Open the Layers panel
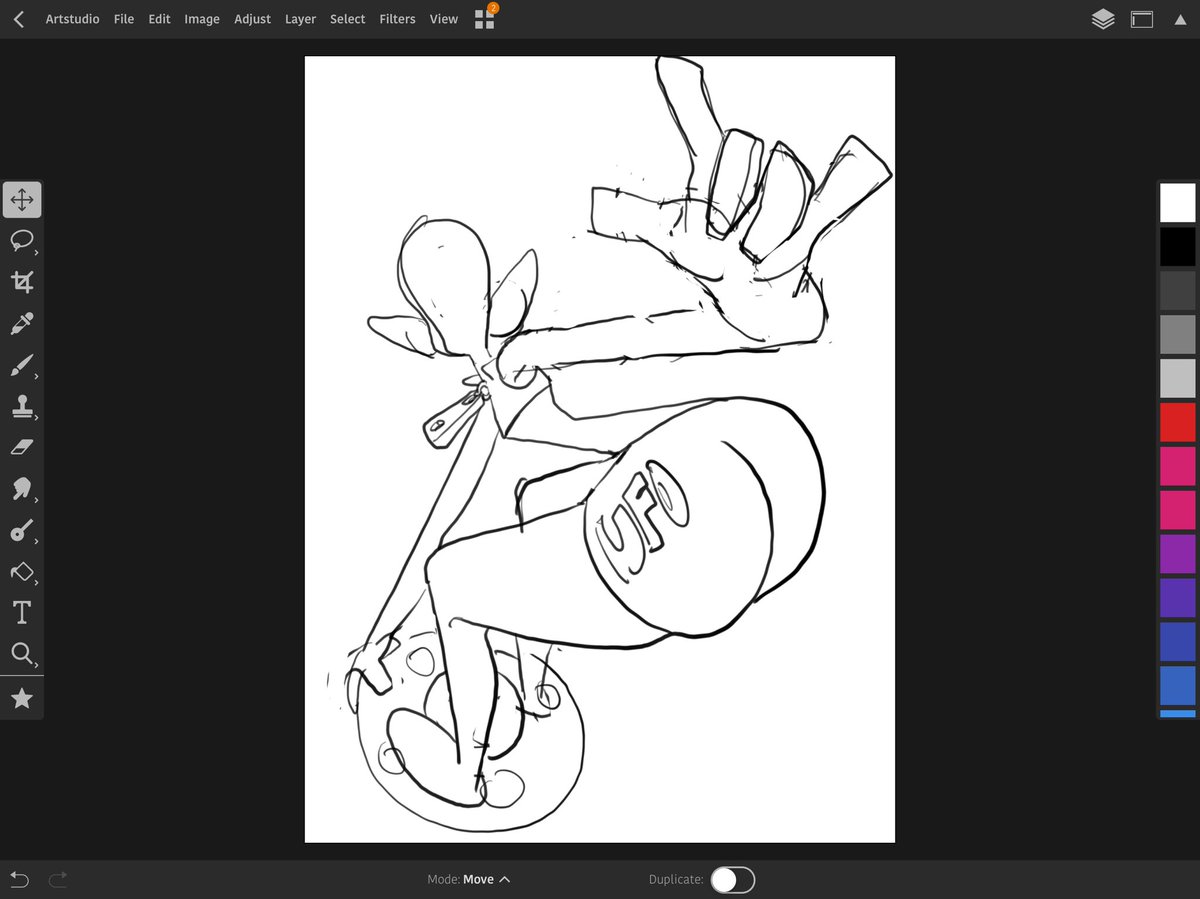Image resolution: width=1200 pixels, height=899 pixels. [1103, 19]
